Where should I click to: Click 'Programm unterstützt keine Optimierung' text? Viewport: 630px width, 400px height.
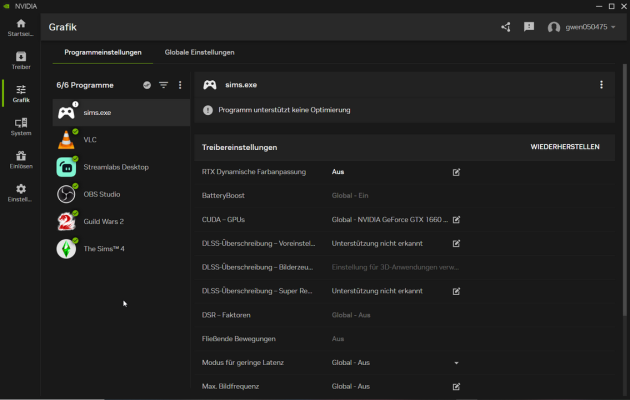pos(284,110)
